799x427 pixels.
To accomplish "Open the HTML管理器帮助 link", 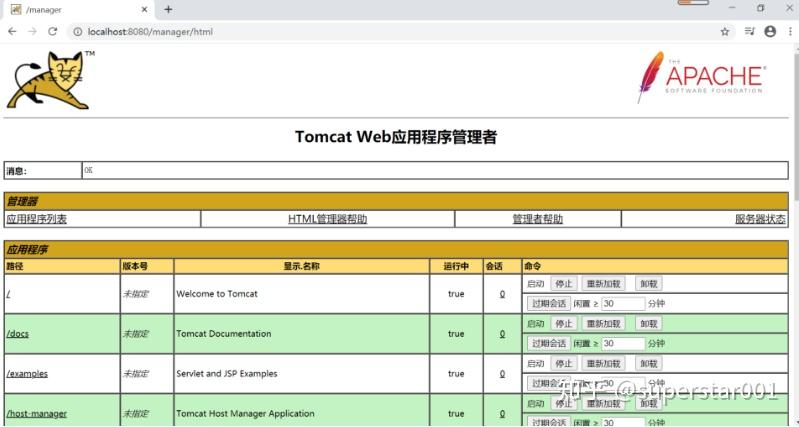I will pyautogui.click(x=327, y=219).
